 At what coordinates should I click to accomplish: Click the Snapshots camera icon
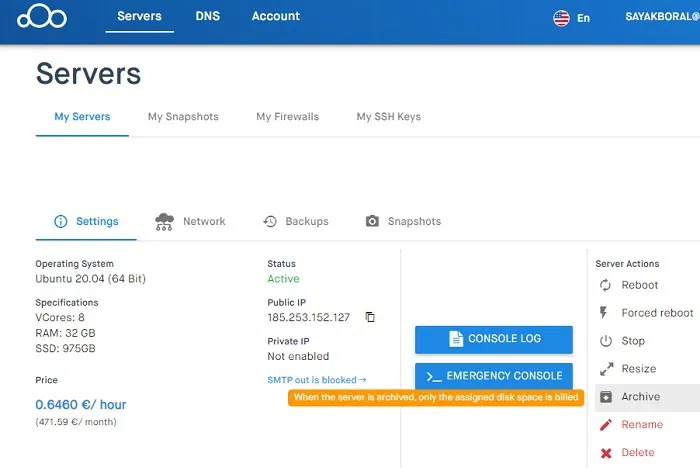[x=372, y=221]
